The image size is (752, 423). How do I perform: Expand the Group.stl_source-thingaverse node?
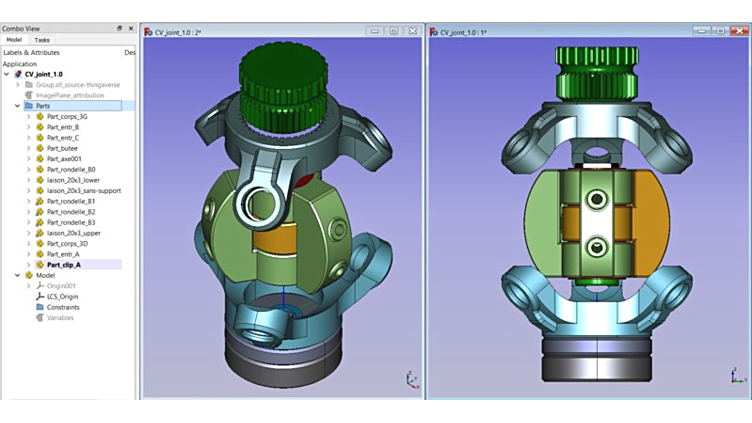tap(18, 85)
